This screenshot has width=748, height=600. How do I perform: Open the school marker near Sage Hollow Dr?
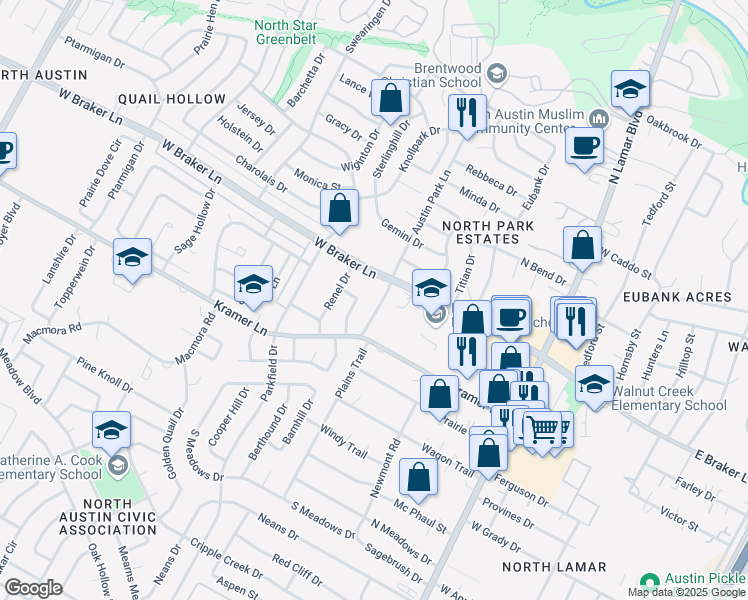pos(133,259)
